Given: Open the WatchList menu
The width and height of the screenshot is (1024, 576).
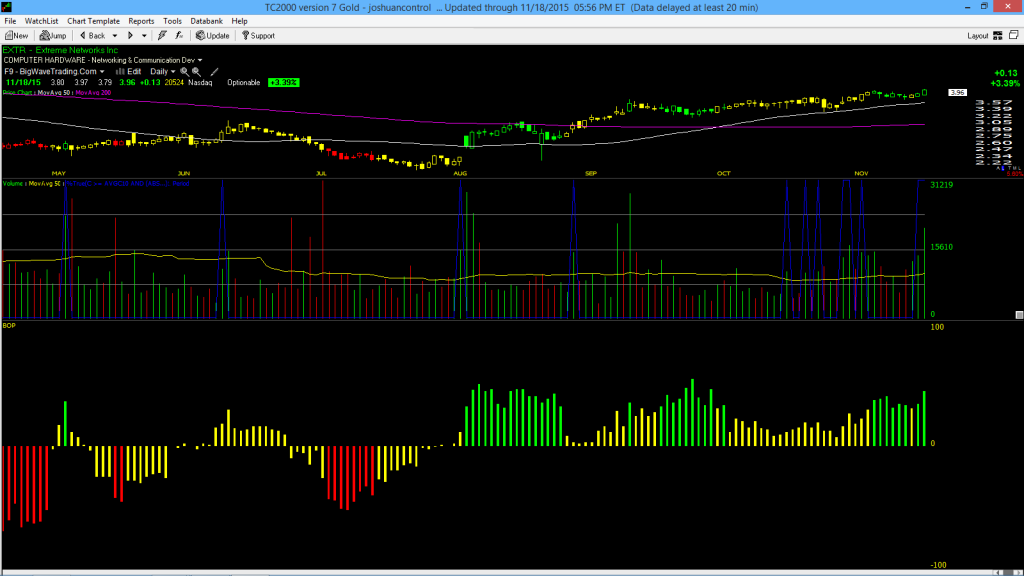Looking at the screenshot, I should pyautogui.click(x=41, y=21).
